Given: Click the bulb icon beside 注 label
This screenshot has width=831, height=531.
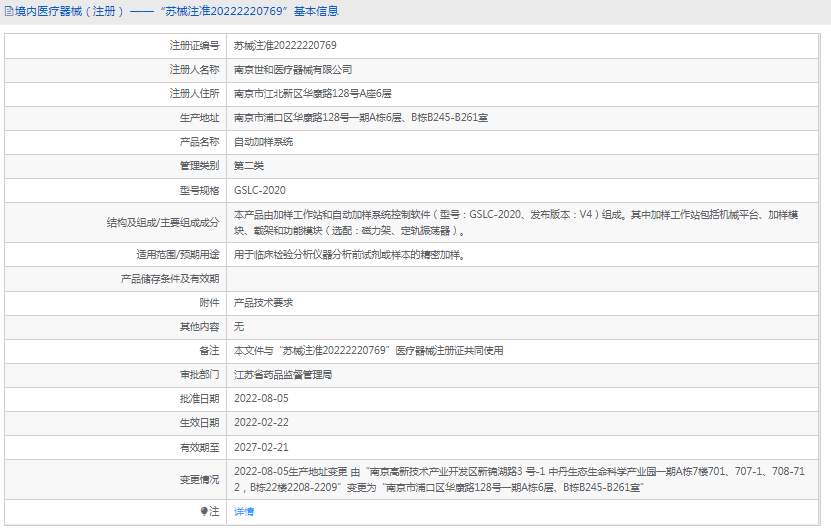Looking at the screenshot, I should coord(204,511).
